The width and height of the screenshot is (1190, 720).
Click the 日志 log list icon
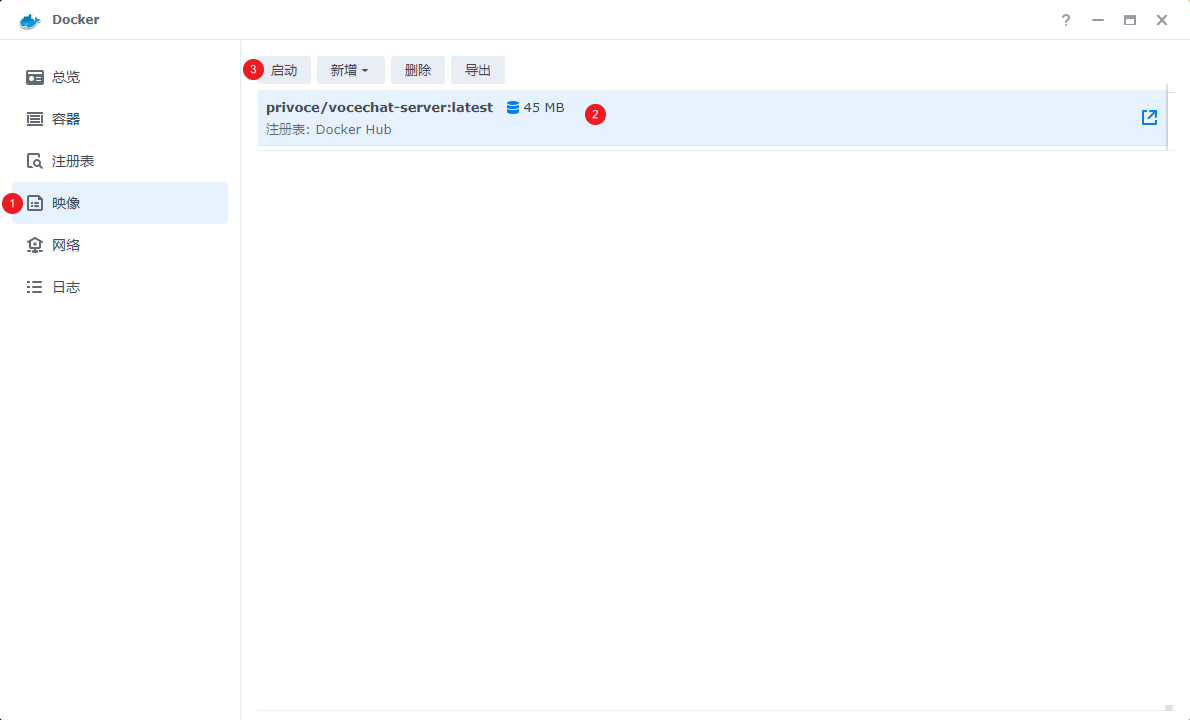coord(35,287)
